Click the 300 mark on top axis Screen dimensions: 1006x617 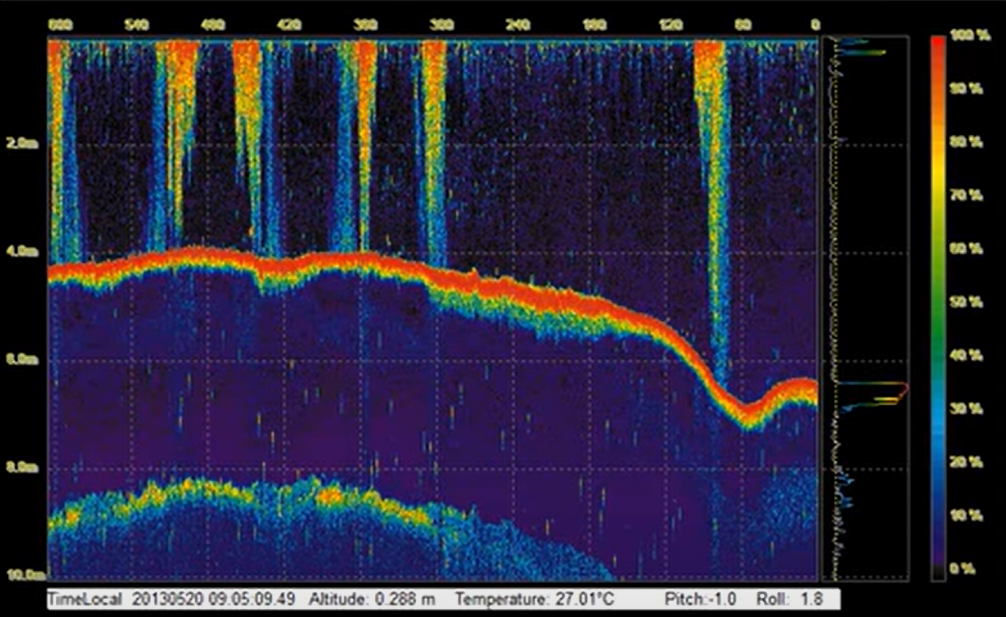[x=436, y=23]
